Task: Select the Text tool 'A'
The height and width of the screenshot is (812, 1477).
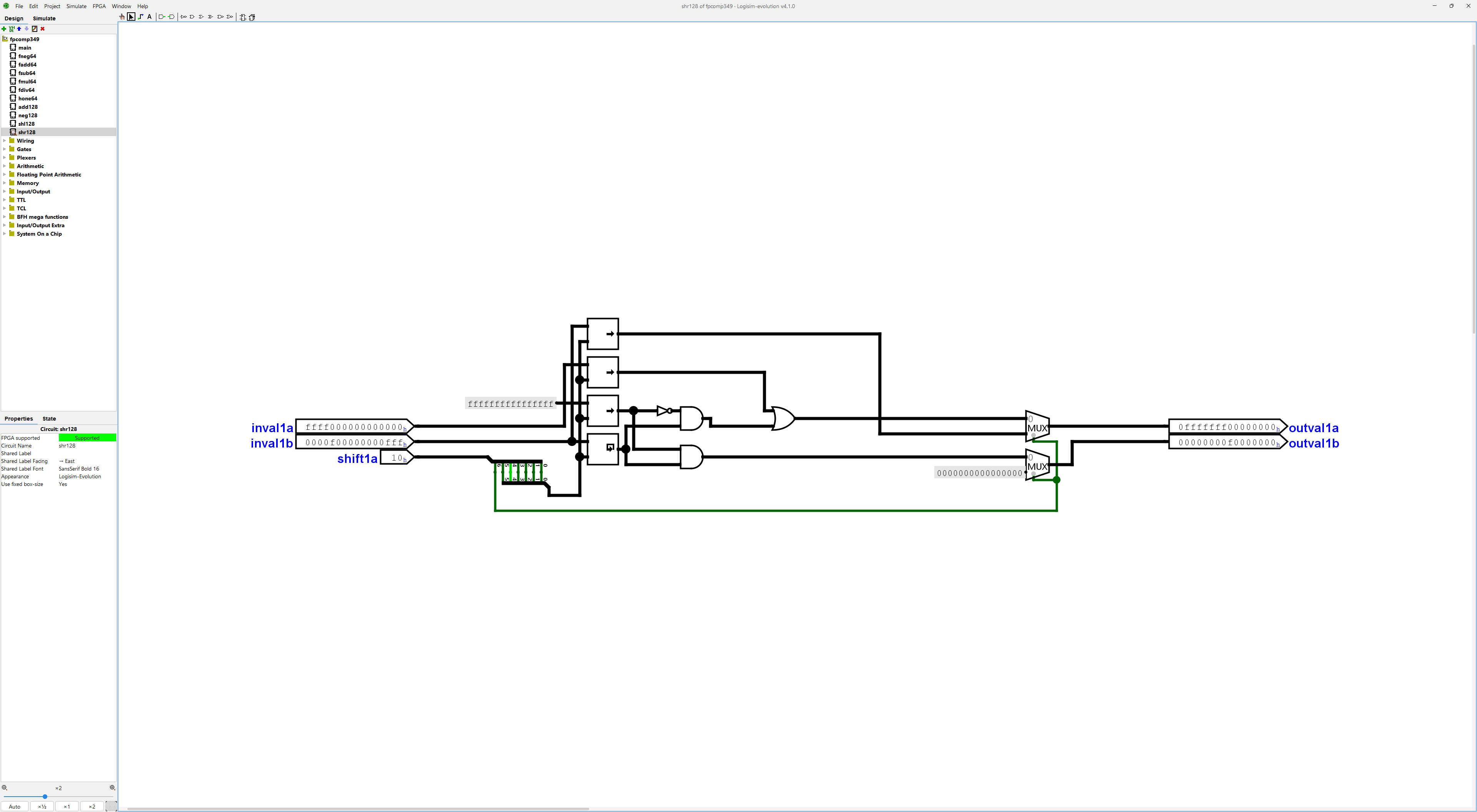Action: click(x=150, y=17)
